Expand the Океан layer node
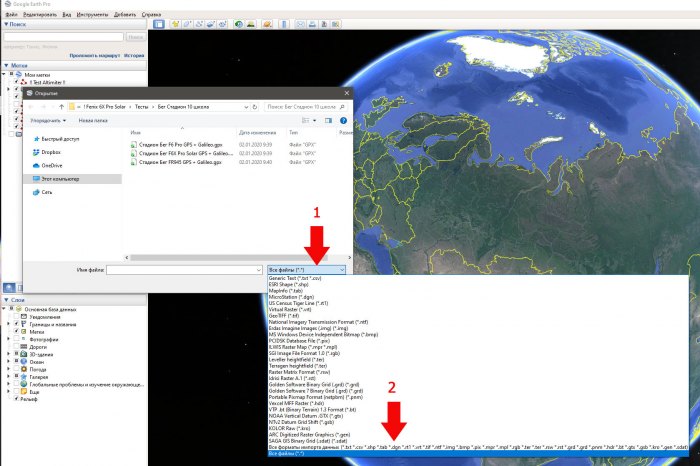 [x=8, y=362]
